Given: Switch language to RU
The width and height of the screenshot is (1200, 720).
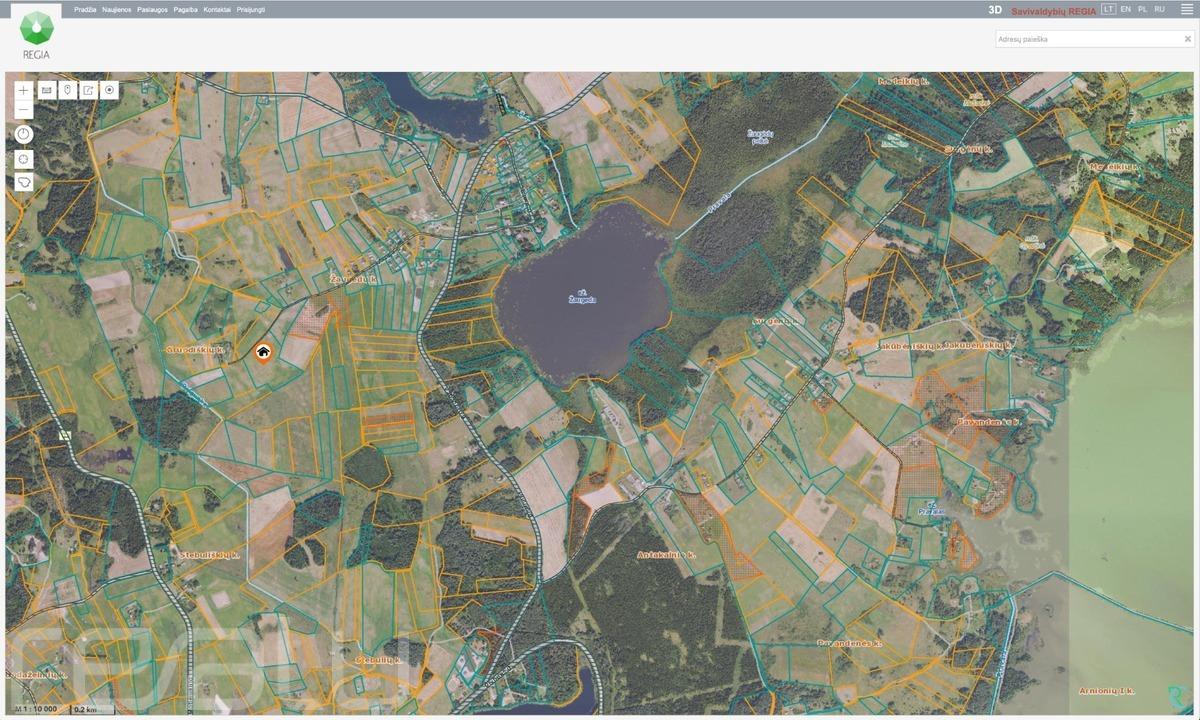Looking at the screenshot, I should pos(1159,9).
